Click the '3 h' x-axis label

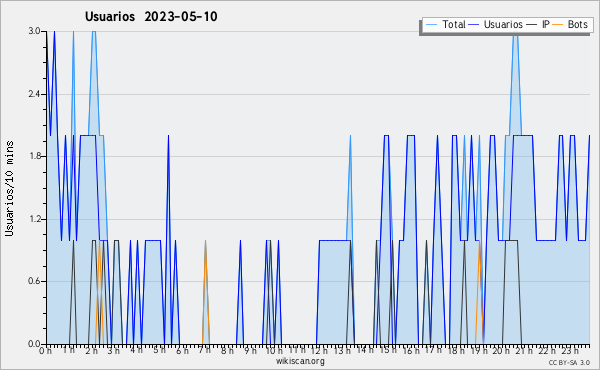114,350
